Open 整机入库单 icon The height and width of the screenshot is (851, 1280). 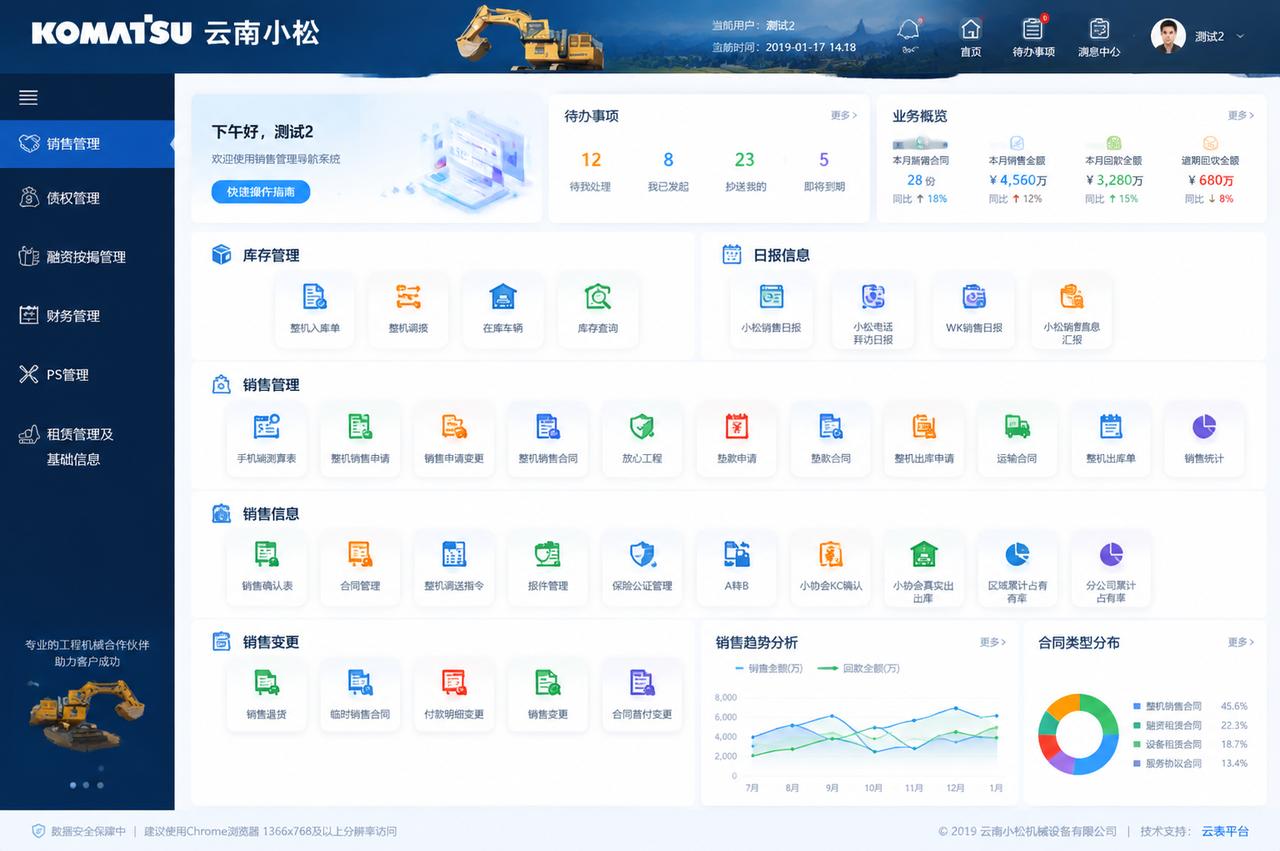[315, 296]
